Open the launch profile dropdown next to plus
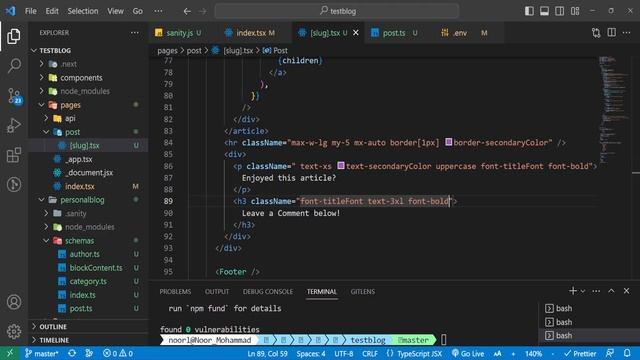Viewport: 640px width, 360px height. point(583,291)
